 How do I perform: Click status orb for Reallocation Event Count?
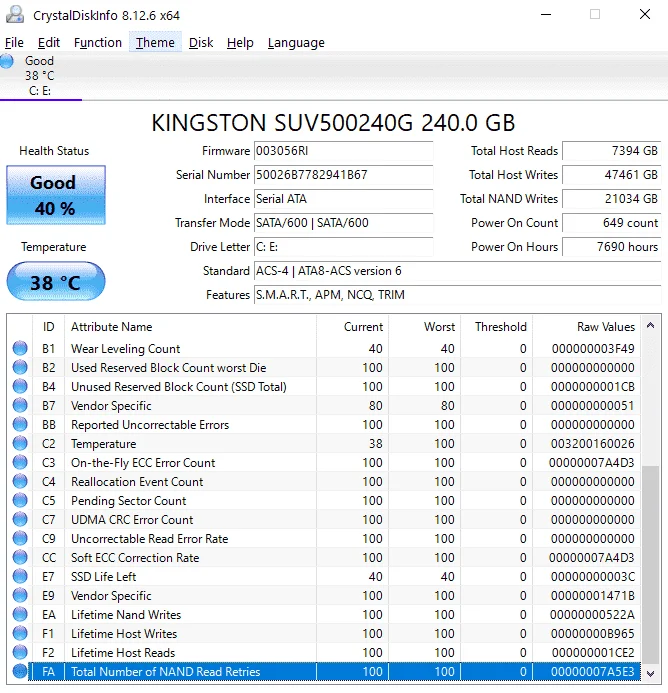(20, 481)
